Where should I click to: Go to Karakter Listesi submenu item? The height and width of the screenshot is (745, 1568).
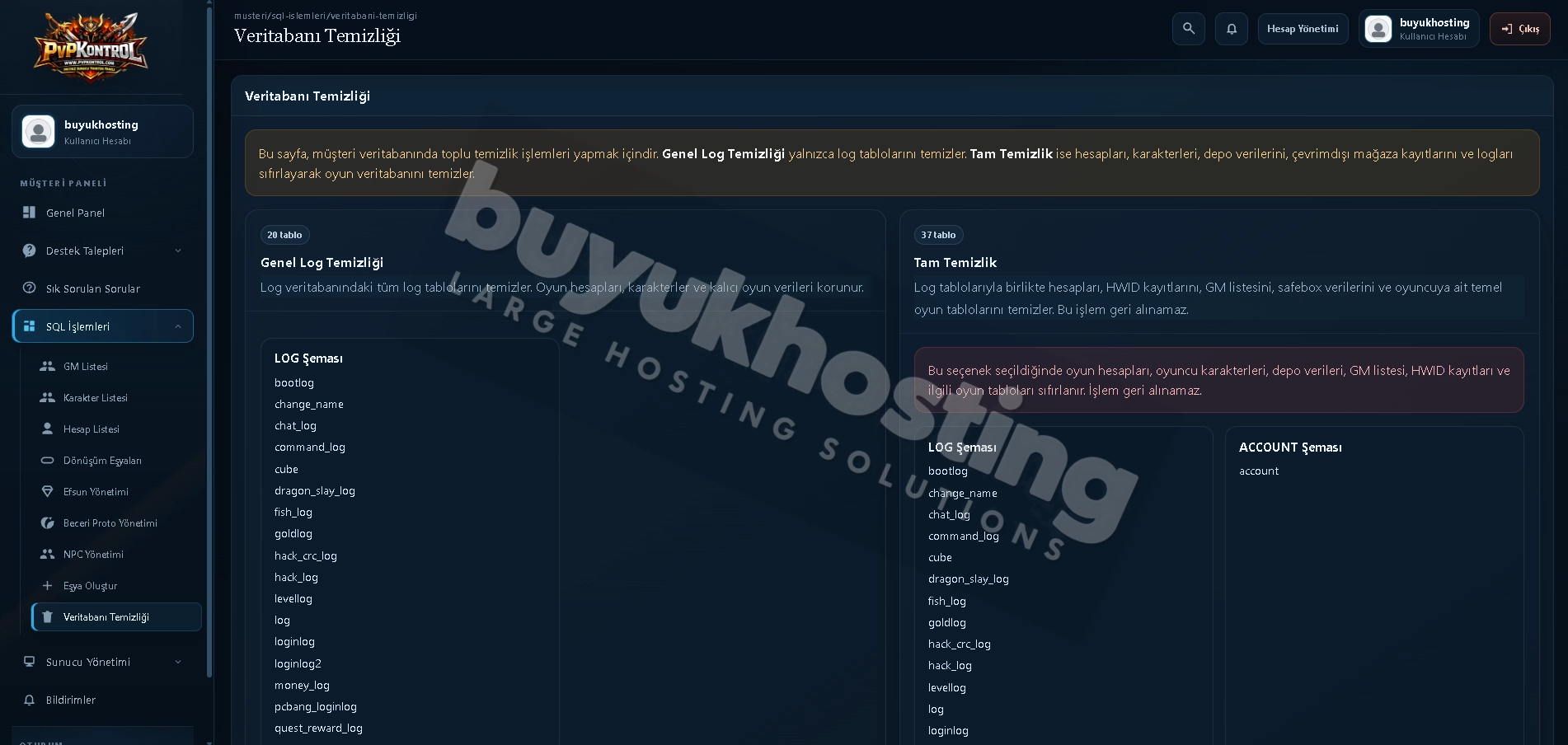[116, 397]
